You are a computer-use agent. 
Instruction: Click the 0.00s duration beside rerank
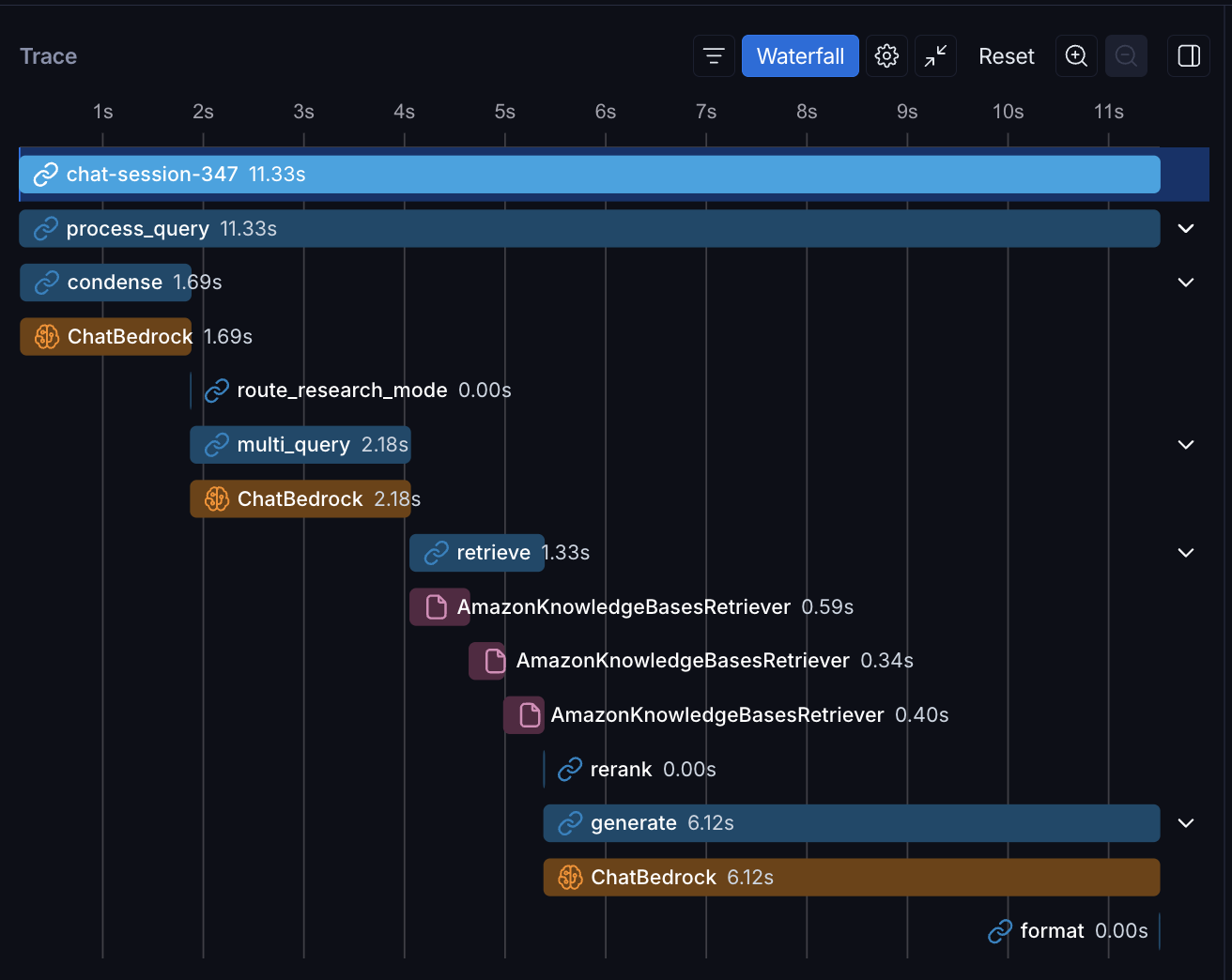689,770
